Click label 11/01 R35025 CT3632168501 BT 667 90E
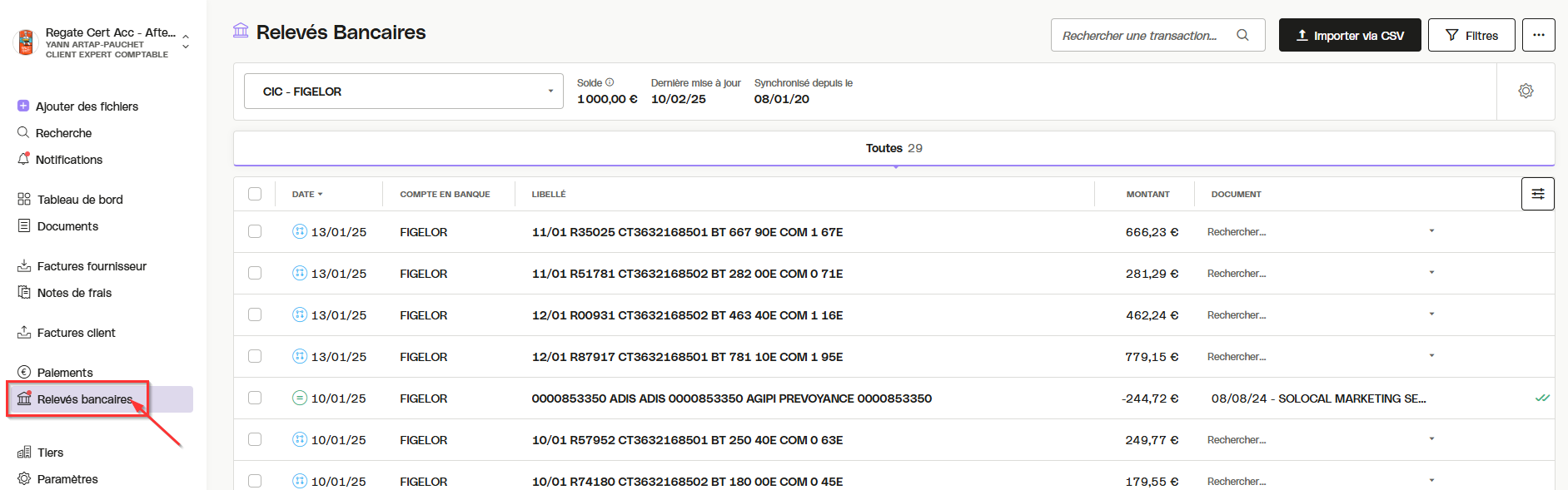This screenshot has width=1568, height=490. pos(687,231)
